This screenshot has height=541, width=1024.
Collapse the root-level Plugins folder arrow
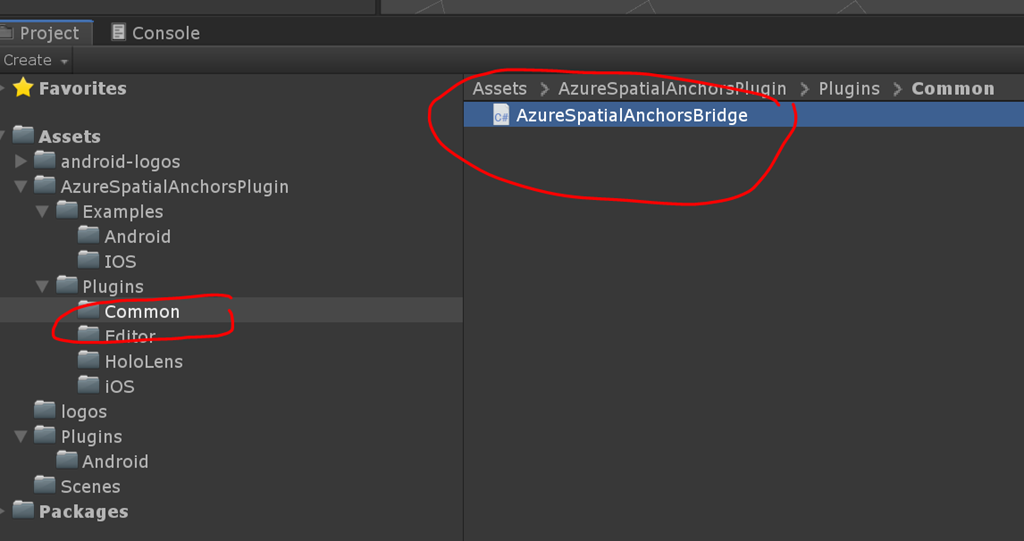(x=21, y=436)
